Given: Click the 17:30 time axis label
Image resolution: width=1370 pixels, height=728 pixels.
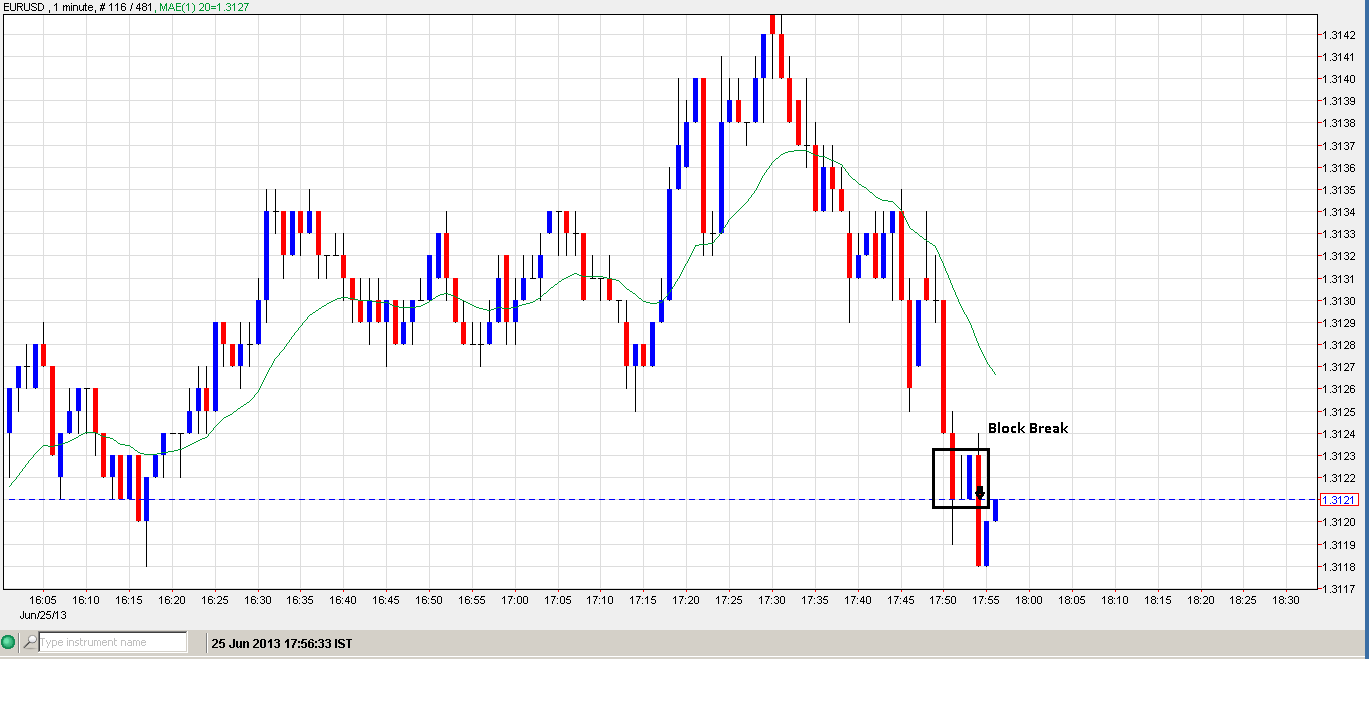Looking at the screenshot, I should point(772,600).
